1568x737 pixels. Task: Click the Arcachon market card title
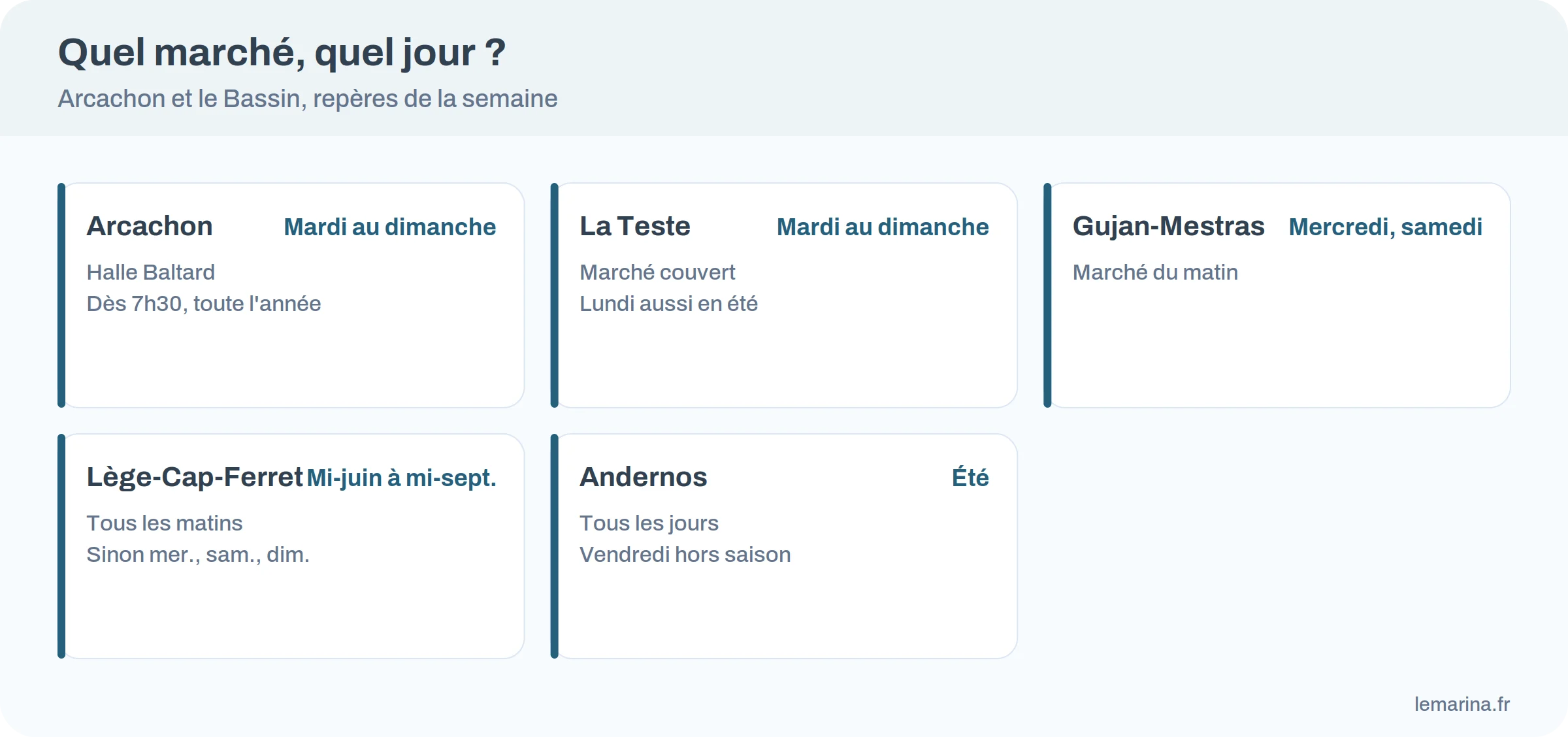[150, 226]
